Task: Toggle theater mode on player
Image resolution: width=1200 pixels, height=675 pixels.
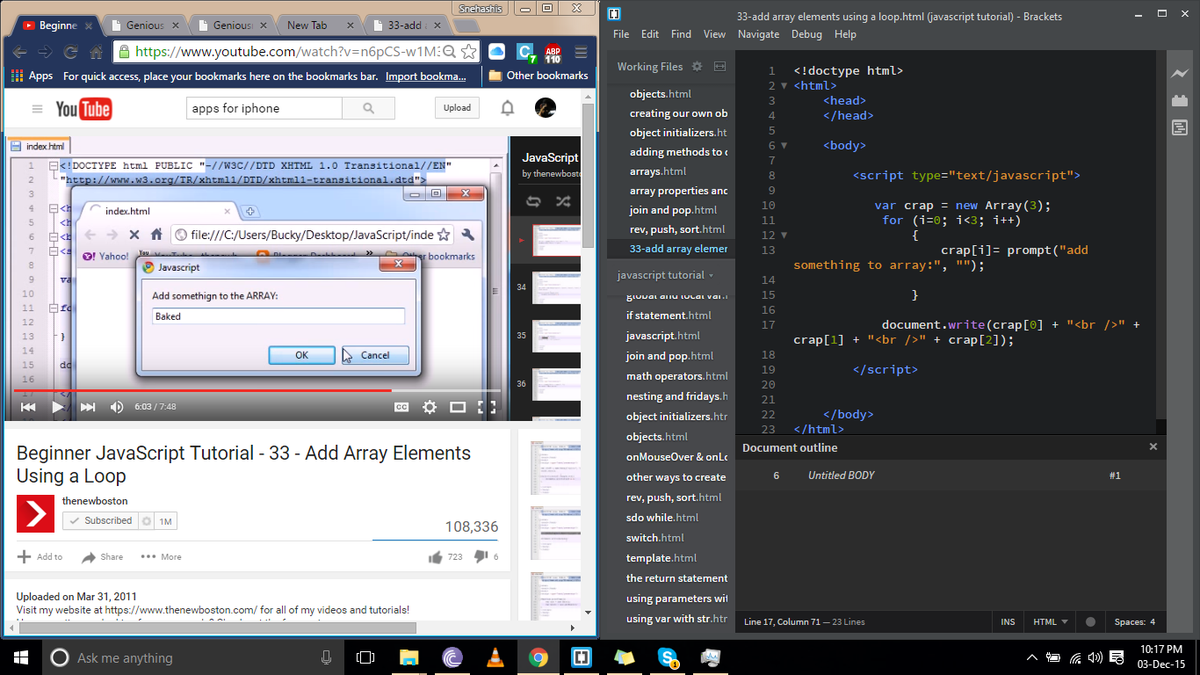Action: click(x=458, y=407)
